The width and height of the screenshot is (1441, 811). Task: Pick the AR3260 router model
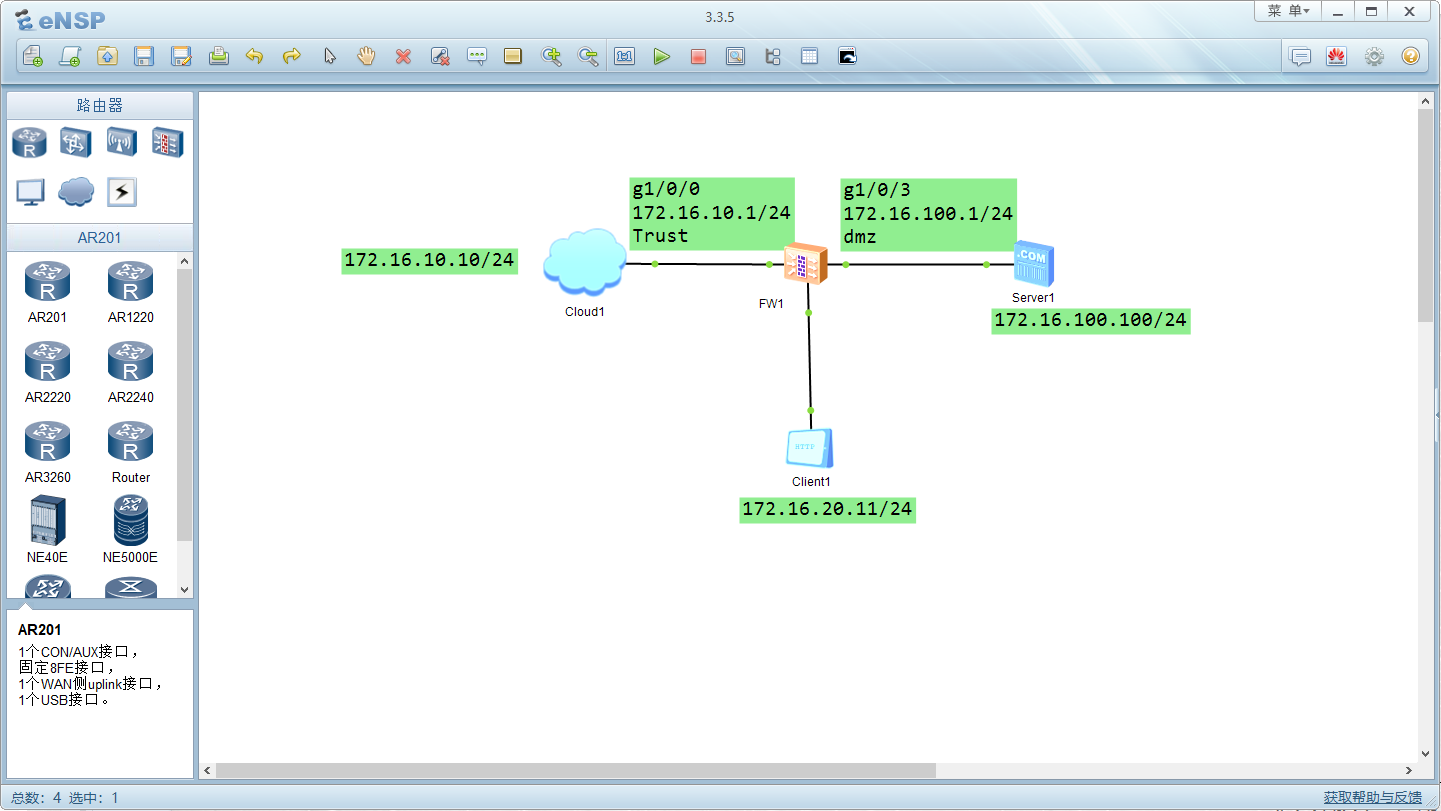[48, 452]
